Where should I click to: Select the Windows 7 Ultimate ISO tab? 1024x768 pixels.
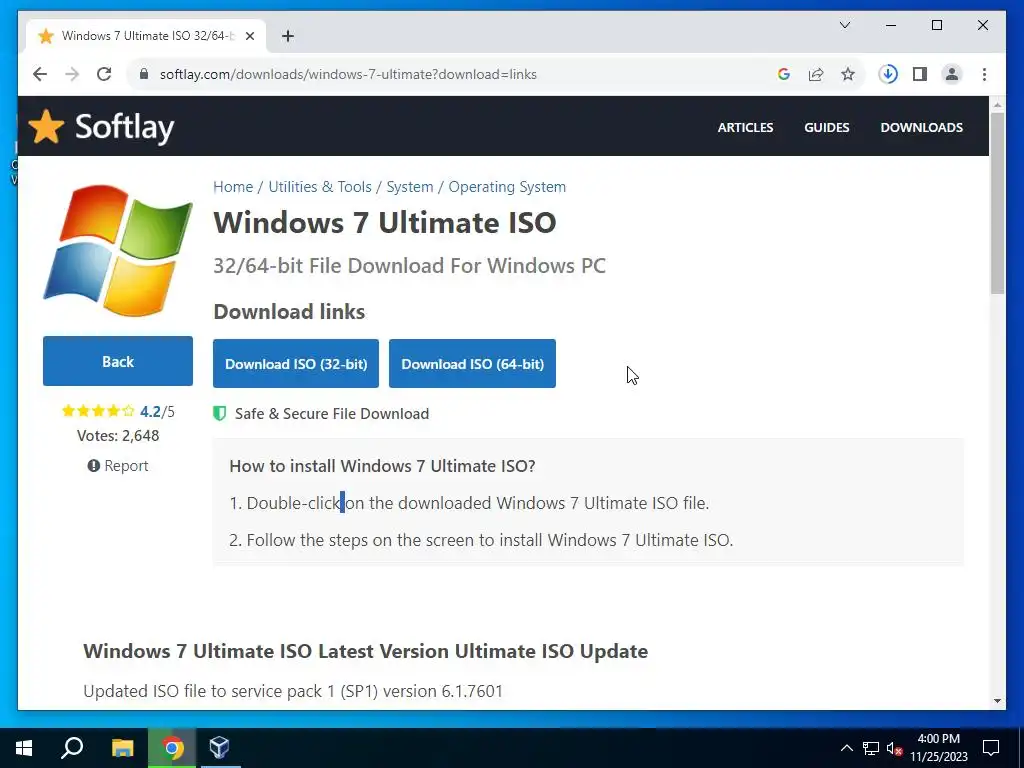pyautogui.click(x=146, y=36)
